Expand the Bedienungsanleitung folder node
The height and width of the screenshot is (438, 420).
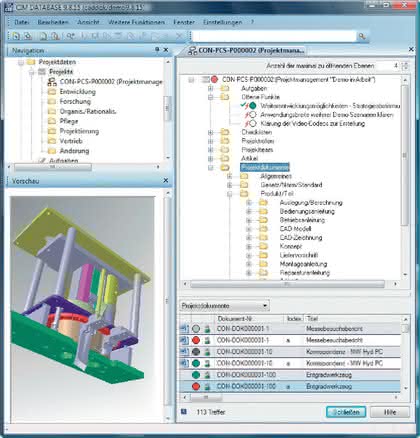(x=249, y=211)
